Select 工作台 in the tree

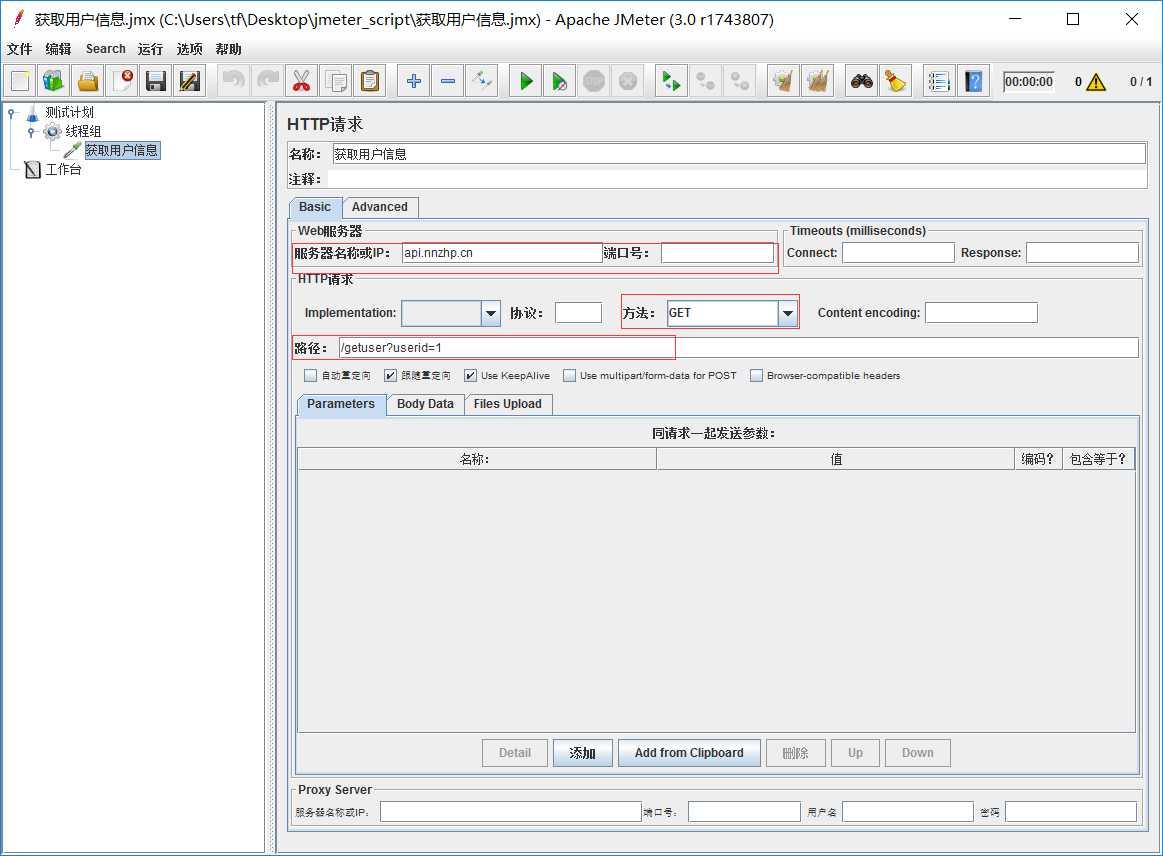(63, 170)
